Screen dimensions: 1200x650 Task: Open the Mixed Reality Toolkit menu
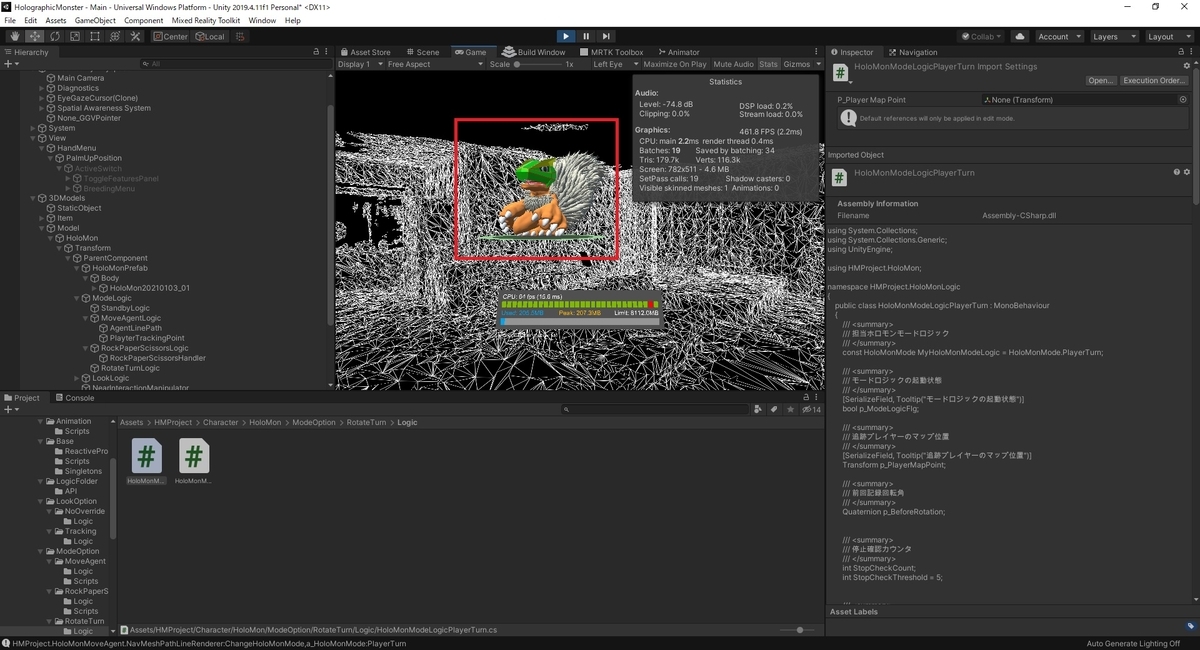(206, 20)
